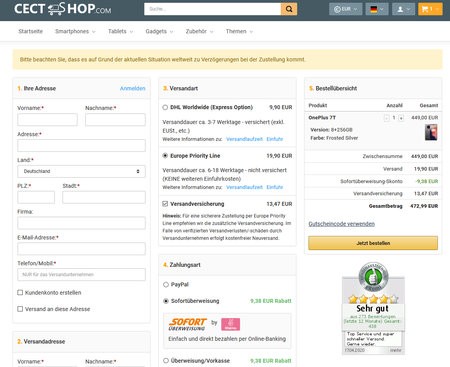Expand the Smartphones menu
Screen dimensions: 450x367
75,31
